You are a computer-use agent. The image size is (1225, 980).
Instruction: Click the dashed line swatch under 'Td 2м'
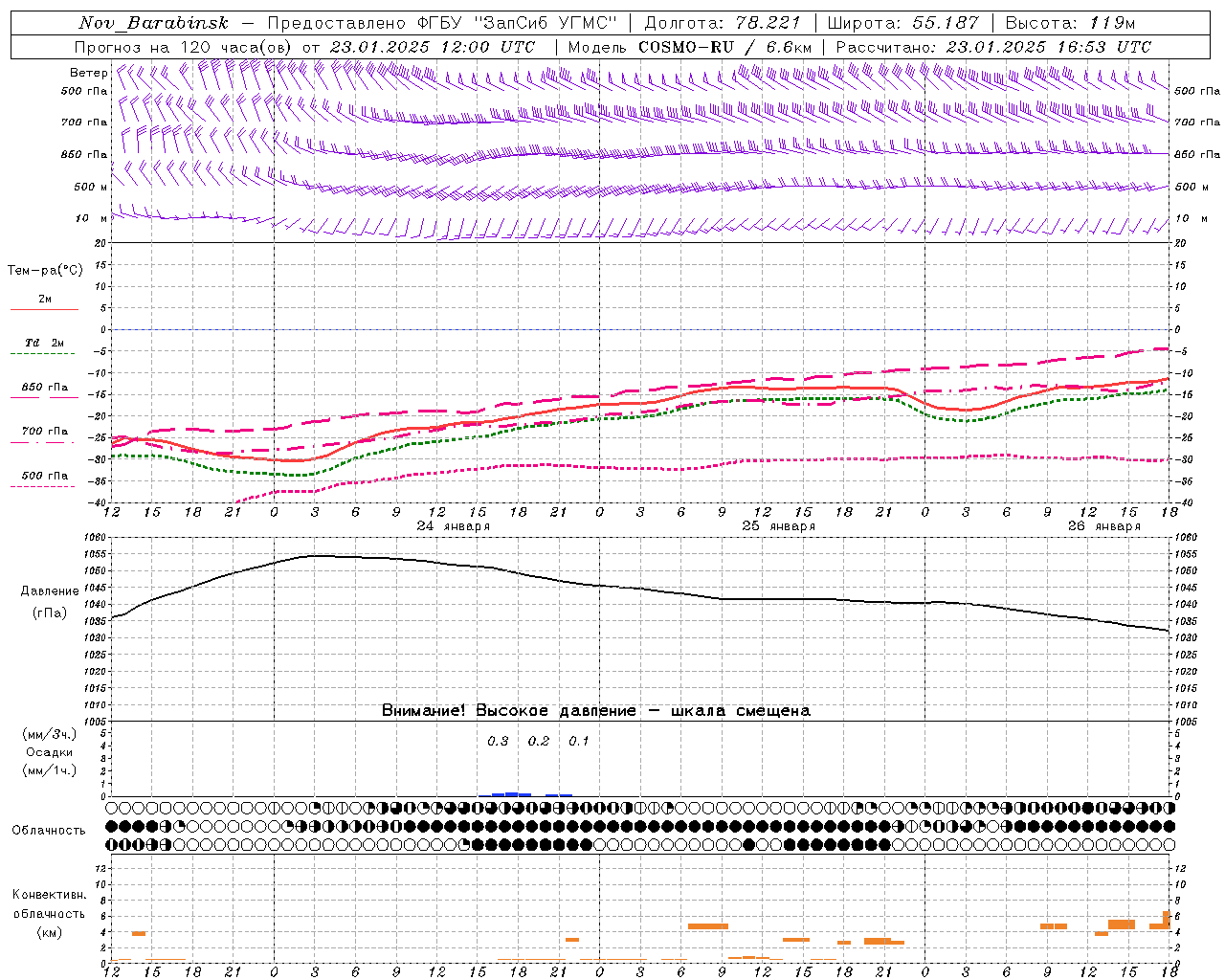tap(42, 354)
